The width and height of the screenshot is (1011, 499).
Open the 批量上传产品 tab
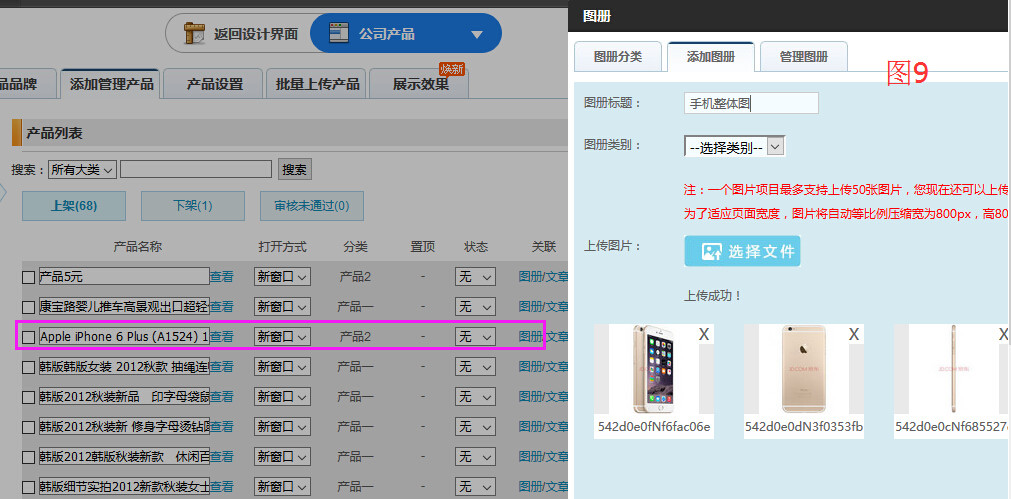click(317, 84)
